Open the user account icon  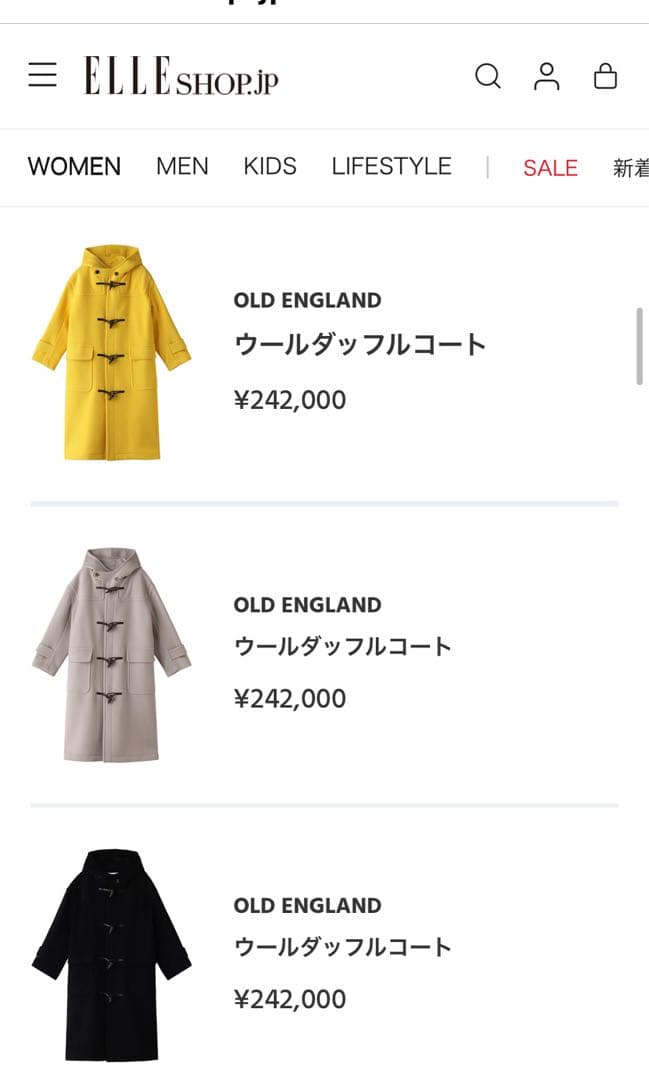pos(547,75)
